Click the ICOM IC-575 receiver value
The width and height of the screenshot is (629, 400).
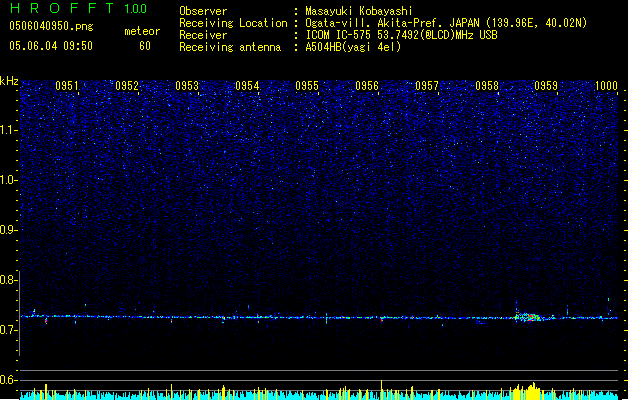401,35
